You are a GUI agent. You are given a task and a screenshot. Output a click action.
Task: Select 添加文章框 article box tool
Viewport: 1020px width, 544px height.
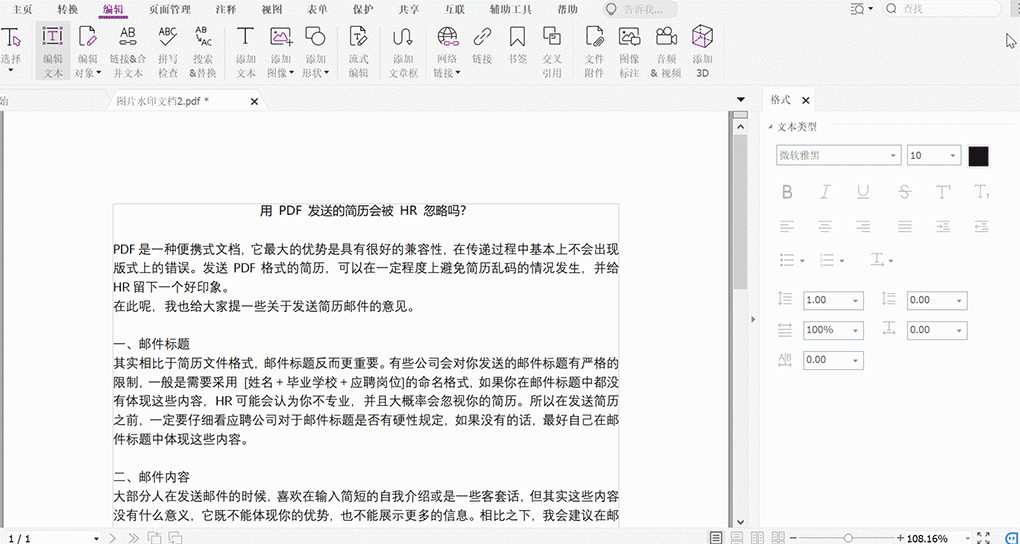(x=403, y=51)
